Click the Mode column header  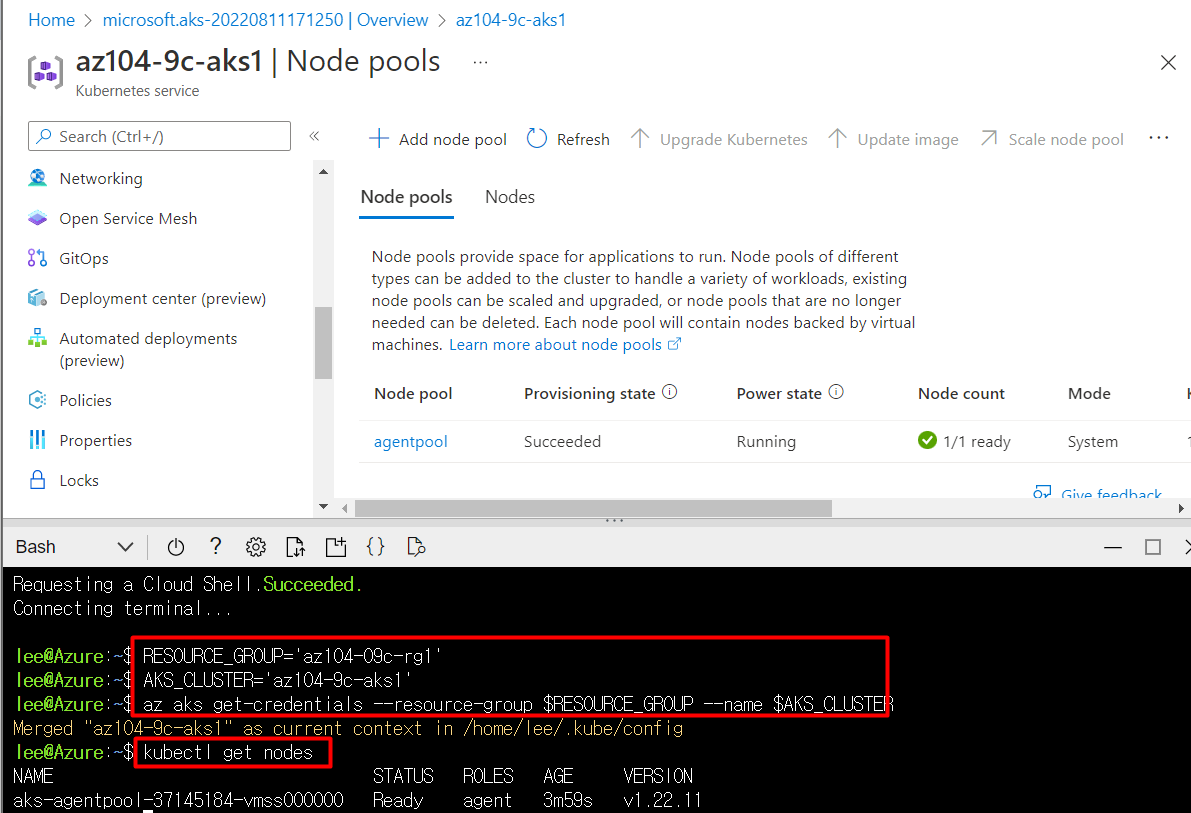point(1089,394)
